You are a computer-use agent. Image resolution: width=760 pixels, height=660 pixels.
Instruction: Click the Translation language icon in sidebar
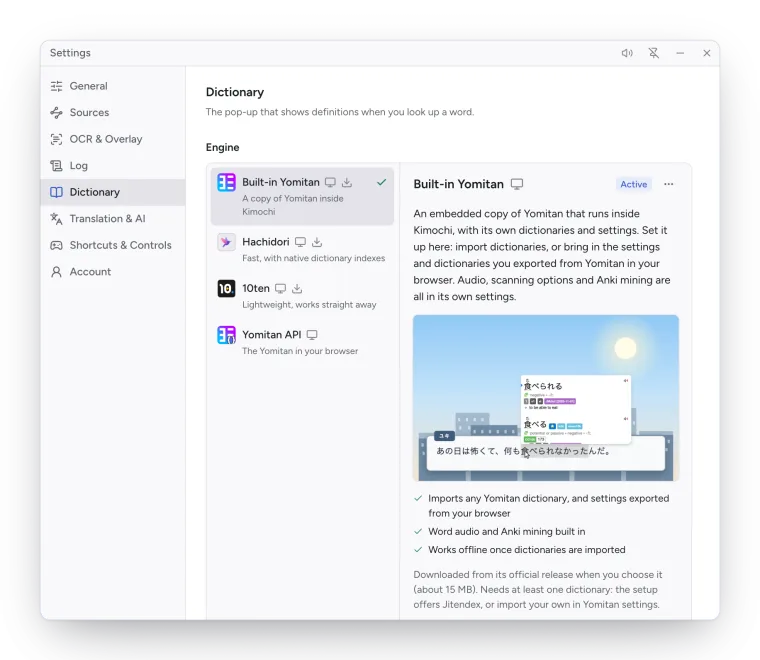pyautogui.click(x=56, y=219)
